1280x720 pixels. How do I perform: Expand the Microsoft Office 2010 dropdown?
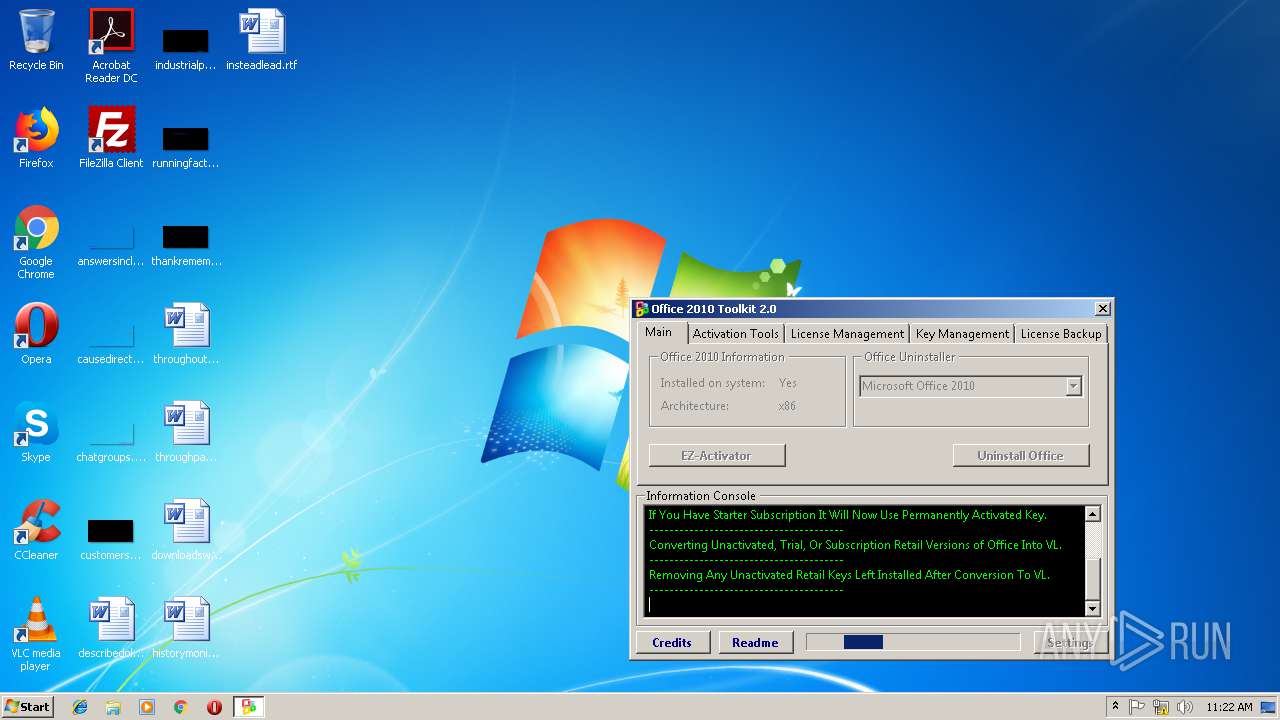[x=1073, y=386]
